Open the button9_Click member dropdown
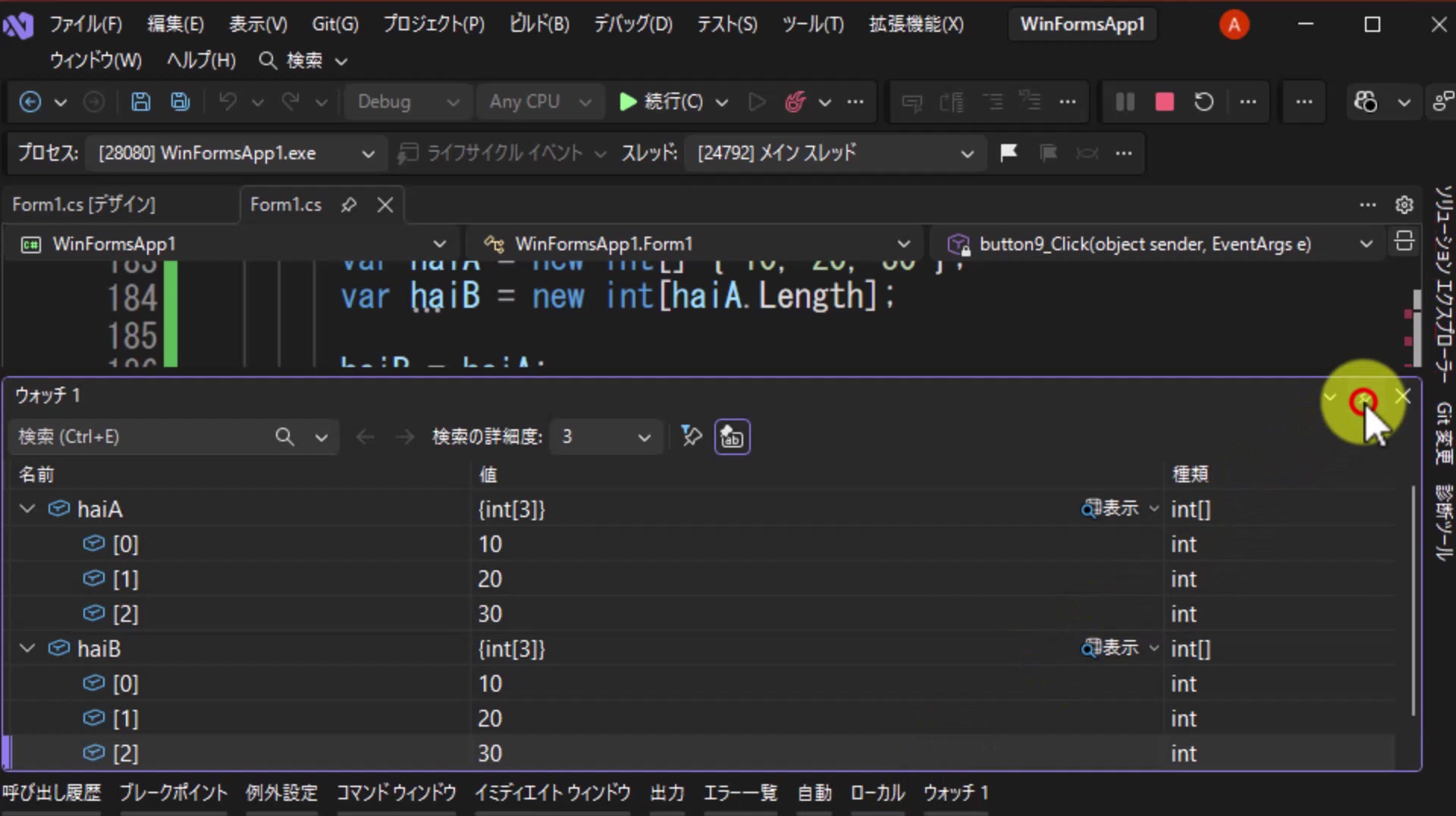Viewport: 1456px width, 816px height. (x=1159, y=244)
